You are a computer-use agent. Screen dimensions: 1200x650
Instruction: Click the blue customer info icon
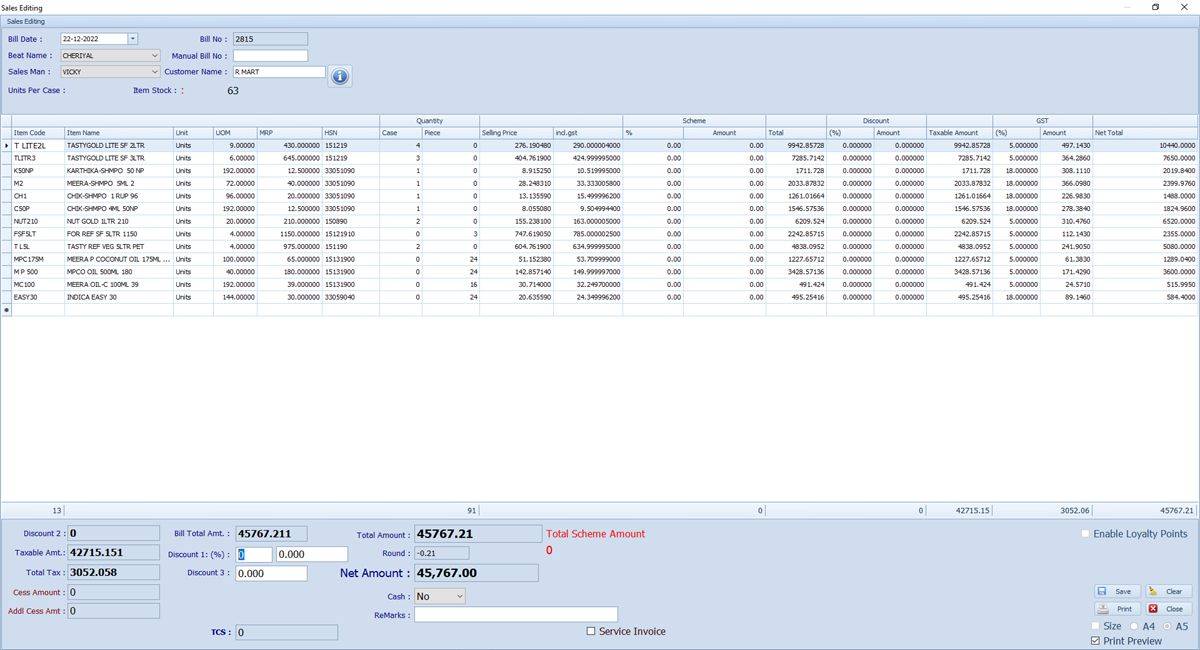340,76
